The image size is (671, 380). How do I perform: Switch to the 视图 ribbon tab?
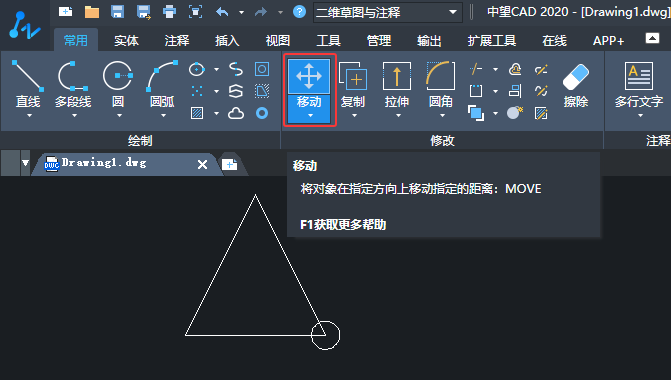click(278, 41)
